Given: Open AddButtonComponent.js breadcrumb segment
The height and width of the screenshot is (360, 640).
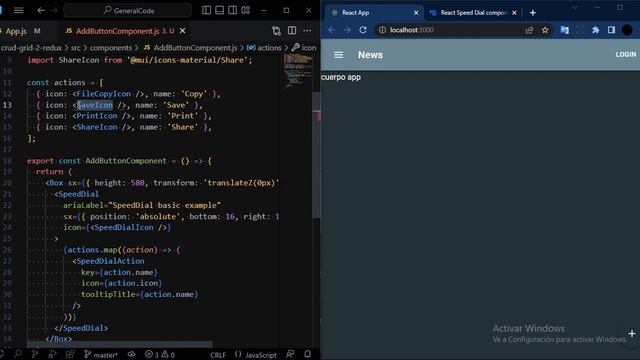Looking at the screenshot, I should click(191, 48).
